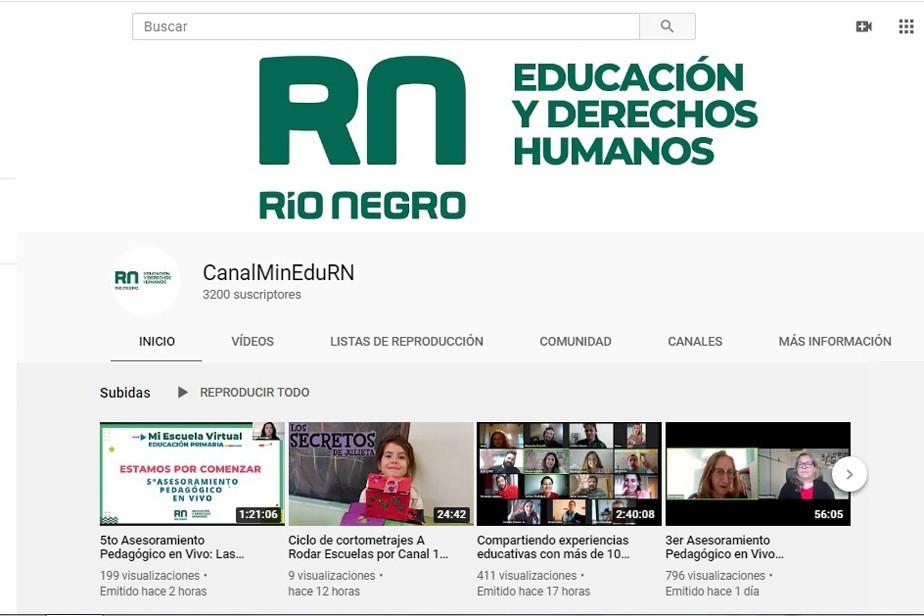Click the create video camera icon

[x=864, y=27]
